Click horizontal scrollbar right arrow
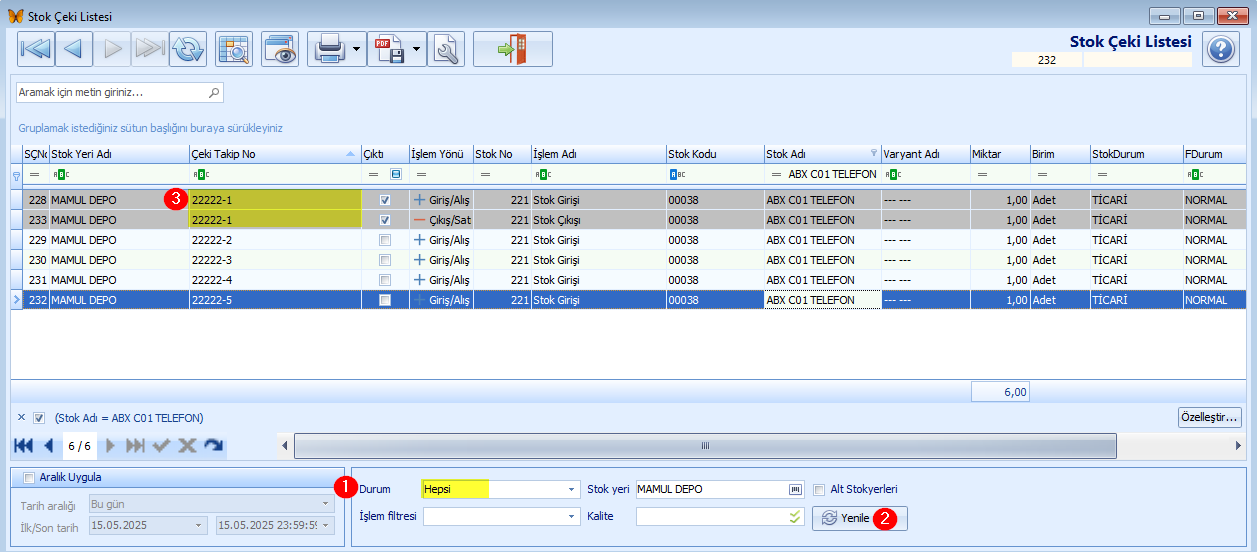Viewport: 1257px width, 552px height. 1238,445
